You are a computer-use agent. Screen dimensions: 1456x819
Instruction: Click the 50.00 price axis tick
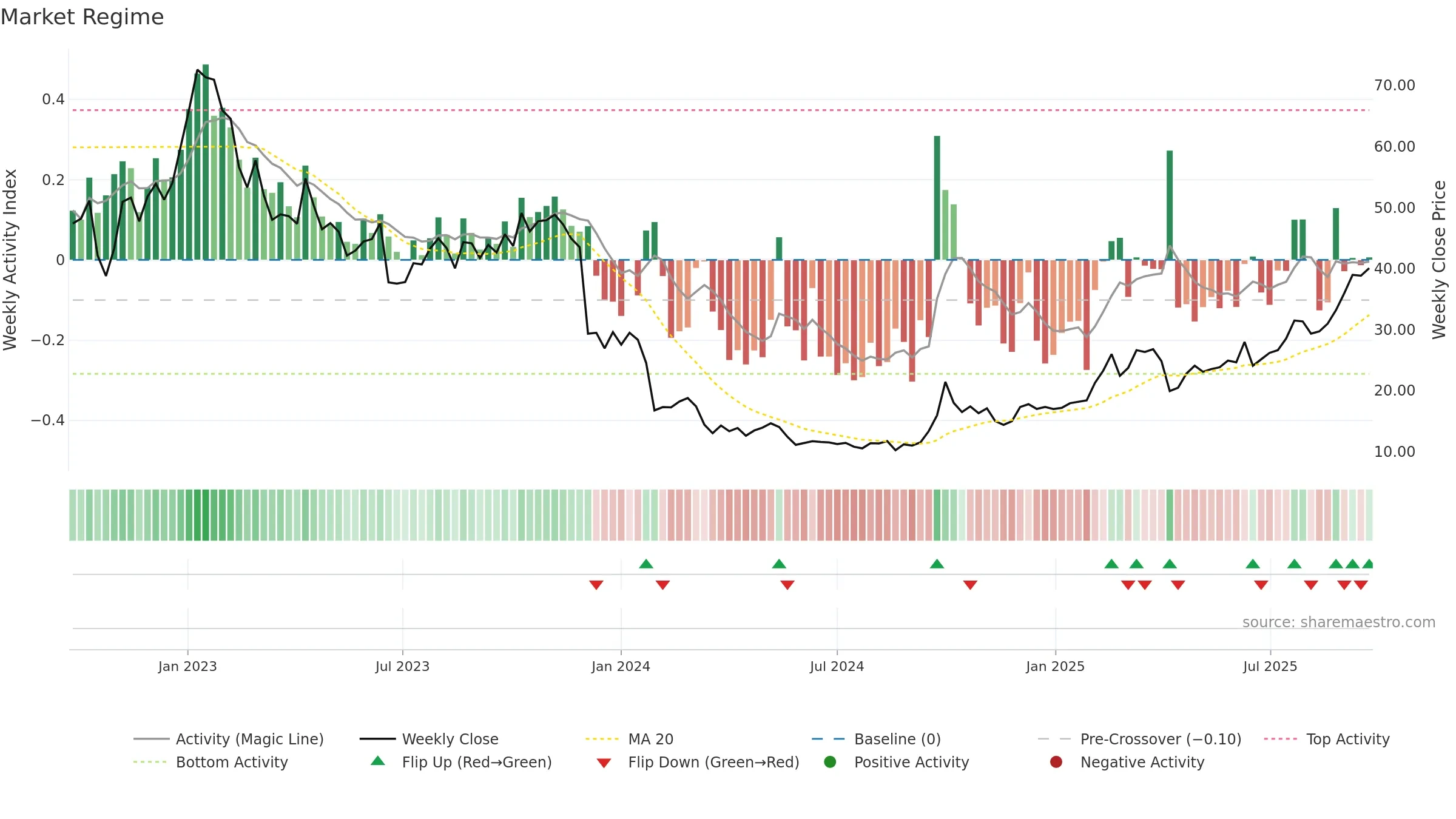coord(1394,207)
